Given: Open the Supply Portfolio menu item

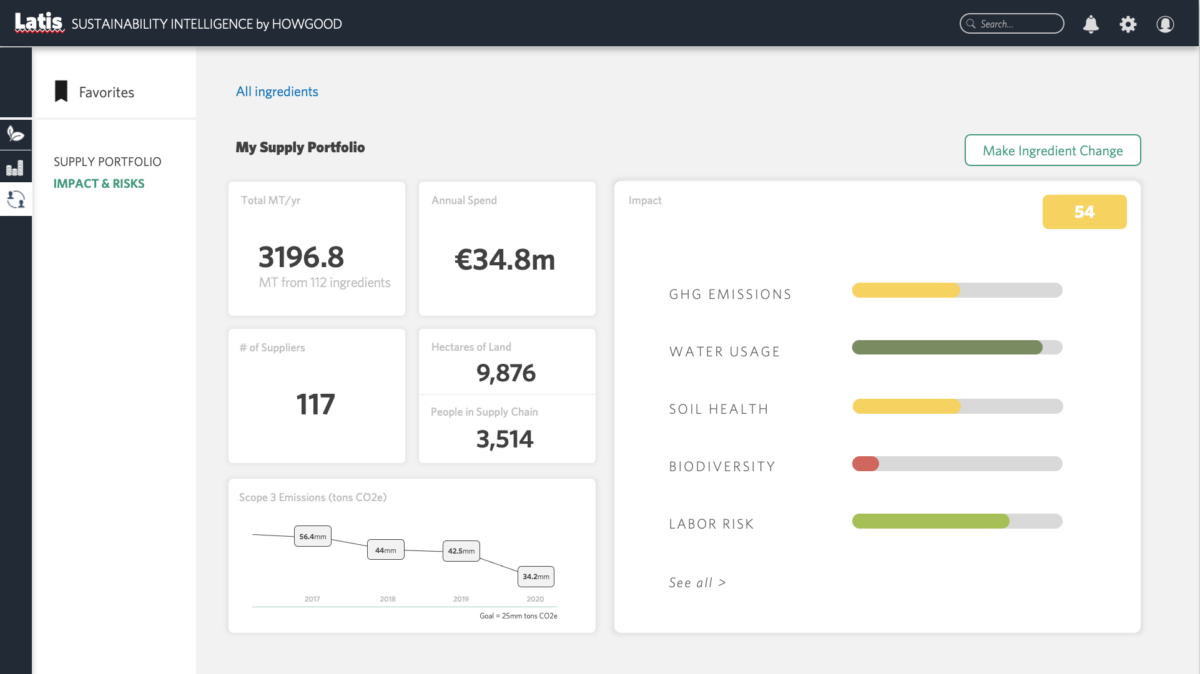Looking at the screenshot, I should click(x=107, y=162).
